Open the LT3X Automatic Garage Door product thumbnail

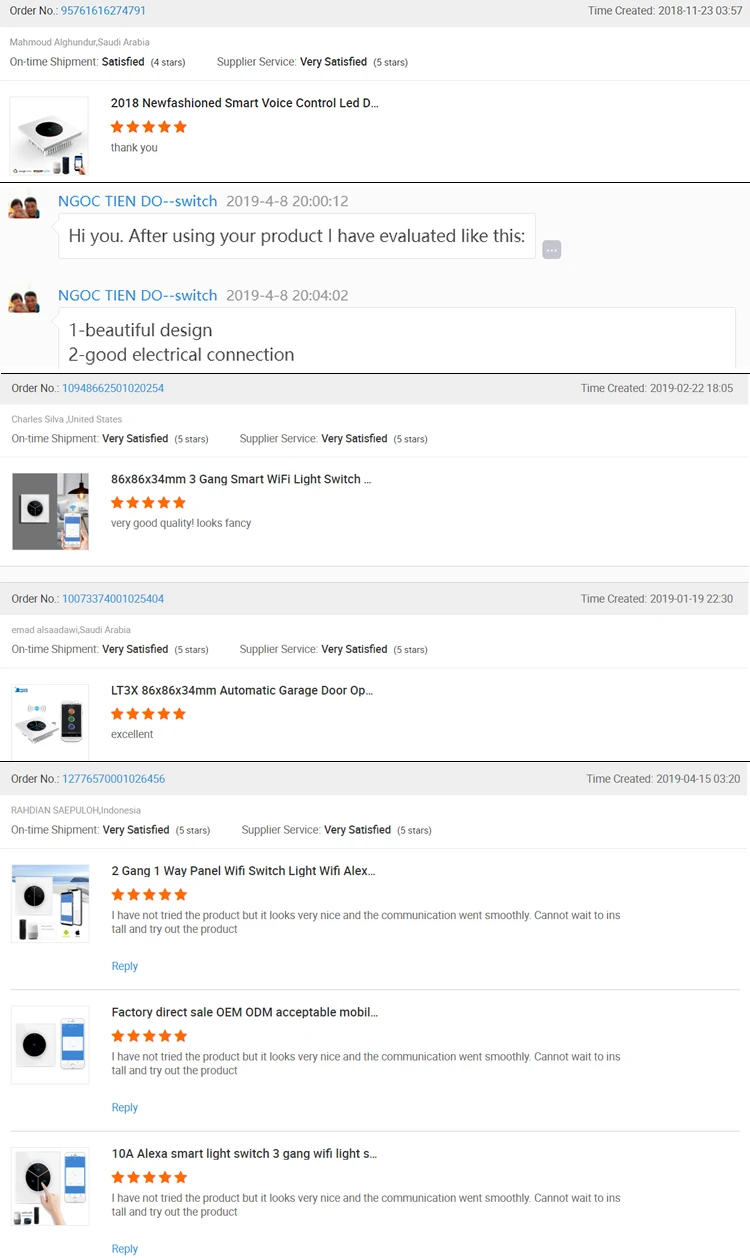(50, 720)
